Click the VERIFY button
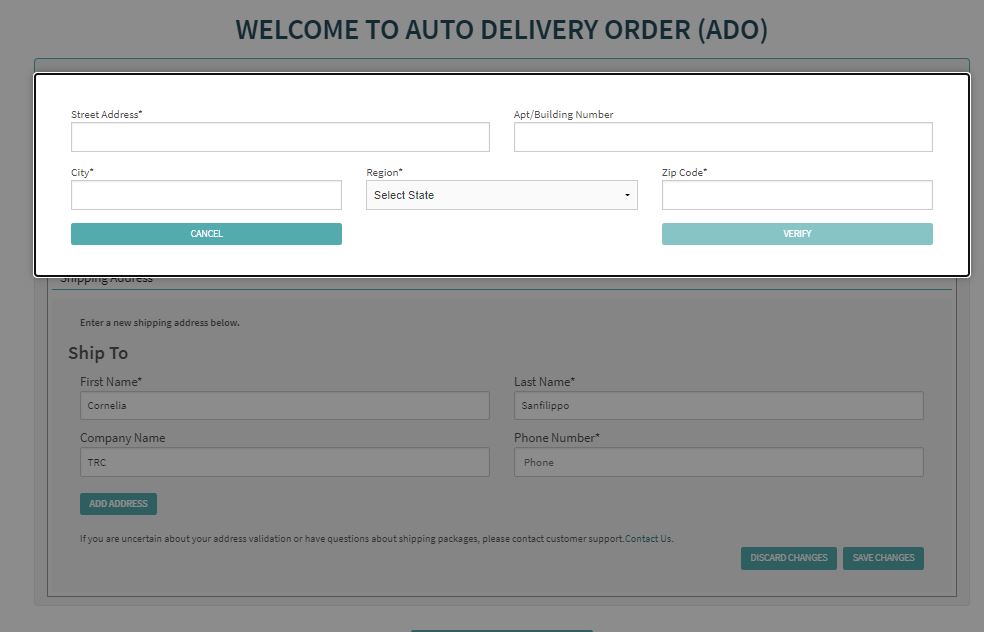 [797, 234]
